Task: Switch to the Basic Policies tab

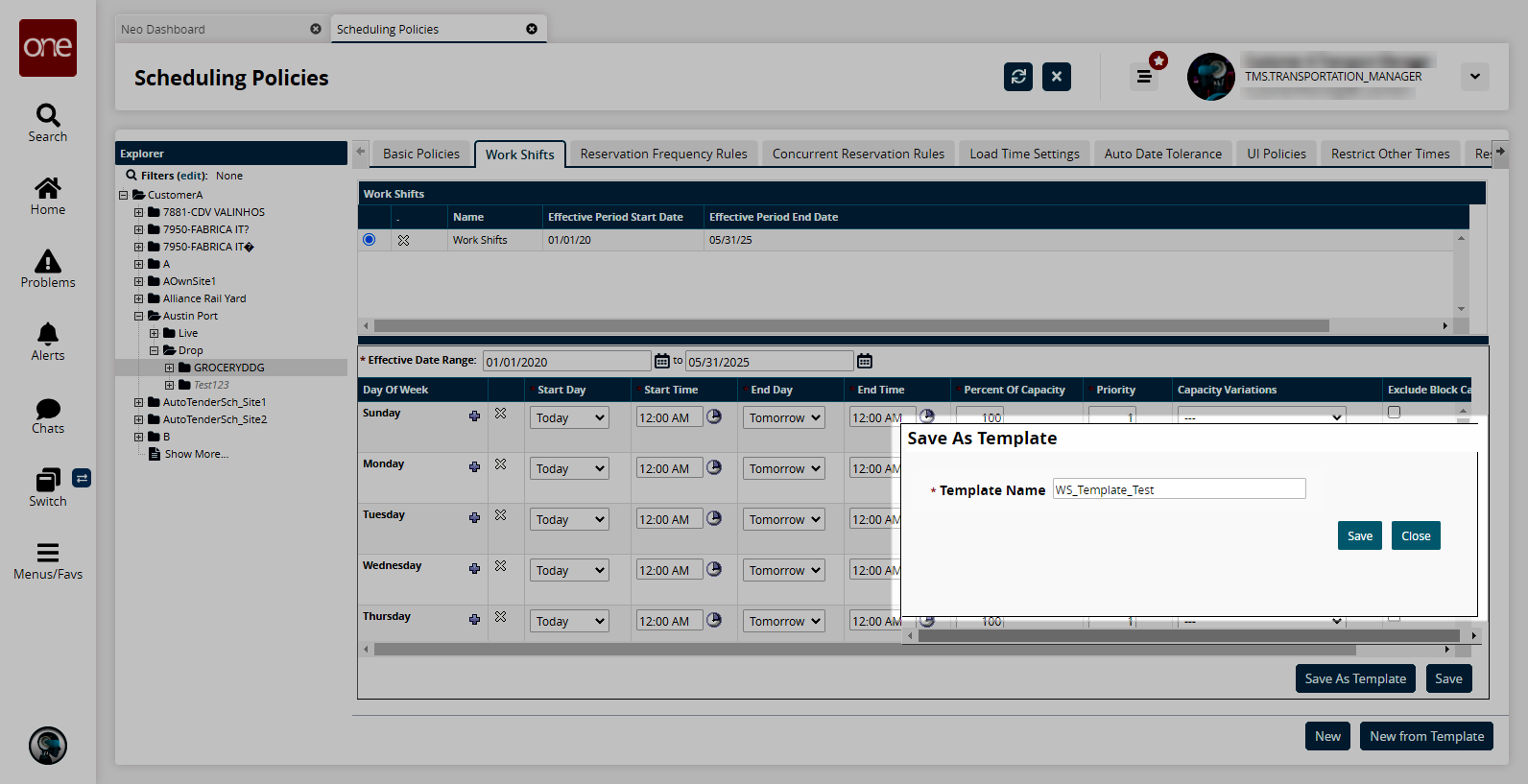Action: (x=420, y=154)
